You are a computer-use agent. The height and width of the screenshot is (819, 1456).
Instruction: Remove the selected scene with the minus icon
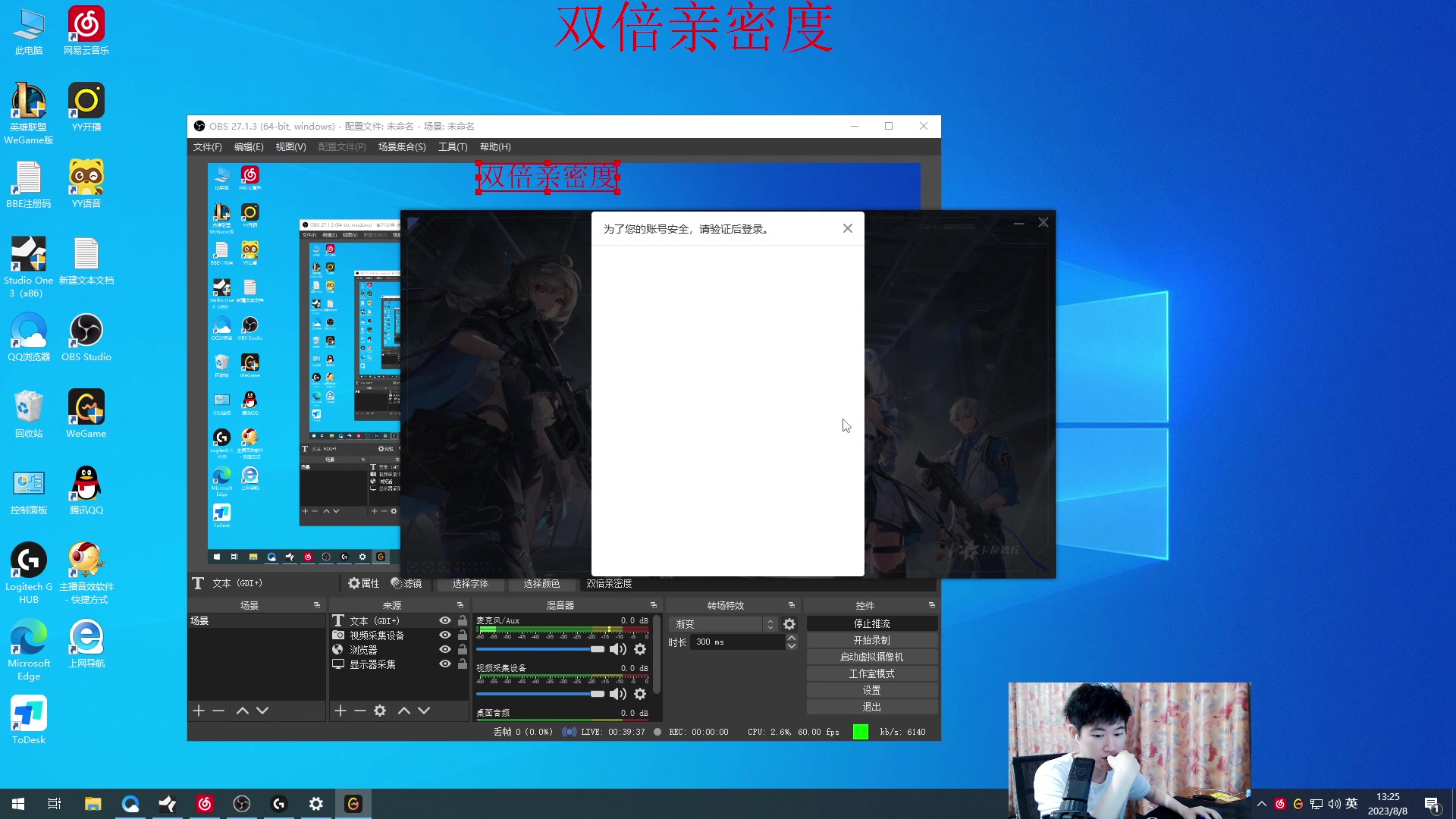(x=218, y=711)
